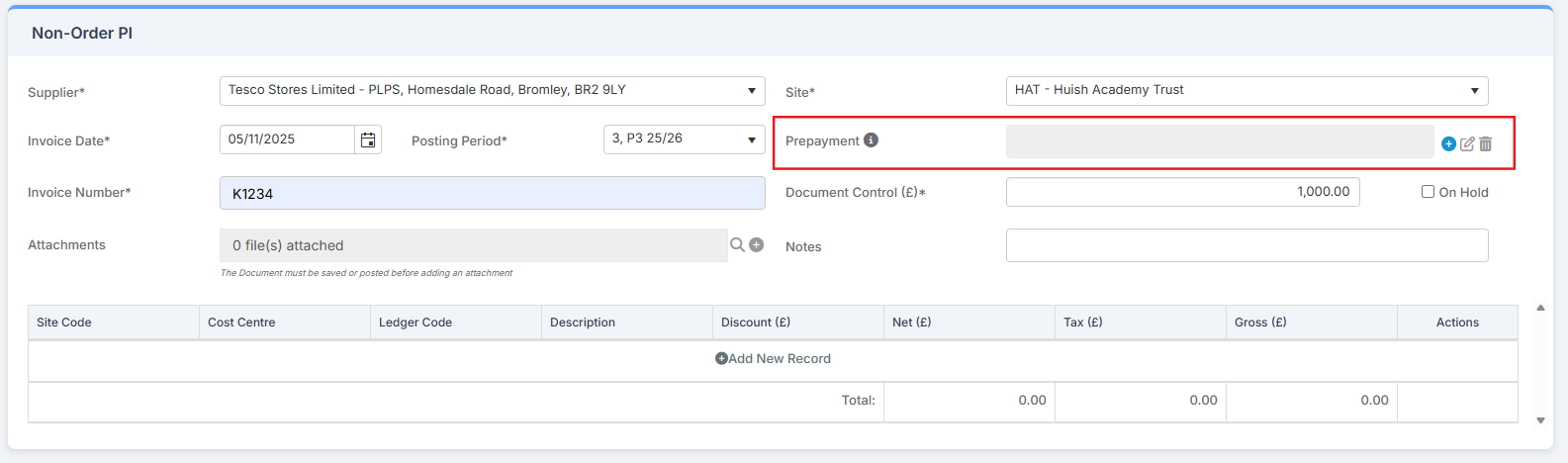Click Add New Record in the table
Image resolution: width=1568 pixels, height=463 pixels.
pyautogui.click(x=773, y=358)
